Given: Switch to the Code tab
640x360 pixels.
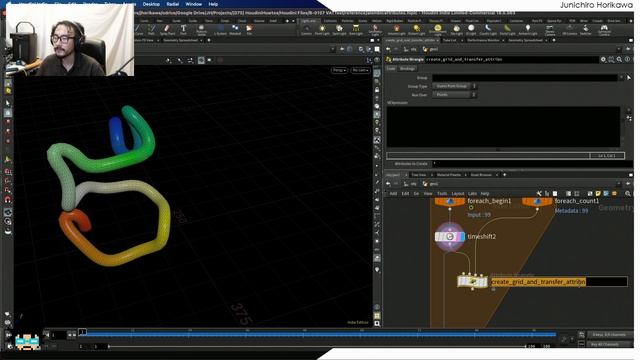Looking at the screenshot, I should pyautogui.click(x=391, y=69).
